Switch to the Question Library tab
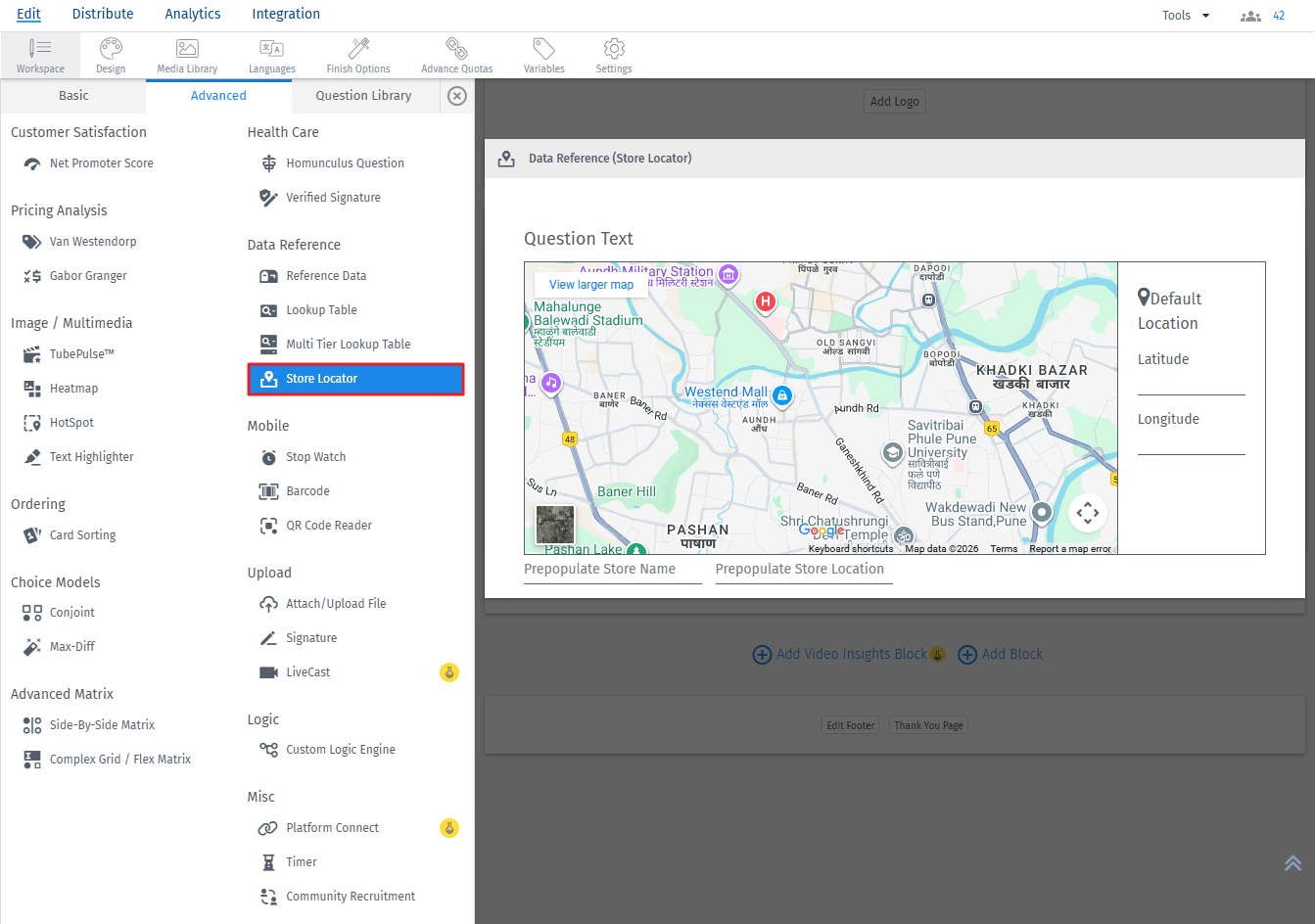 click(x=363, y=96)
